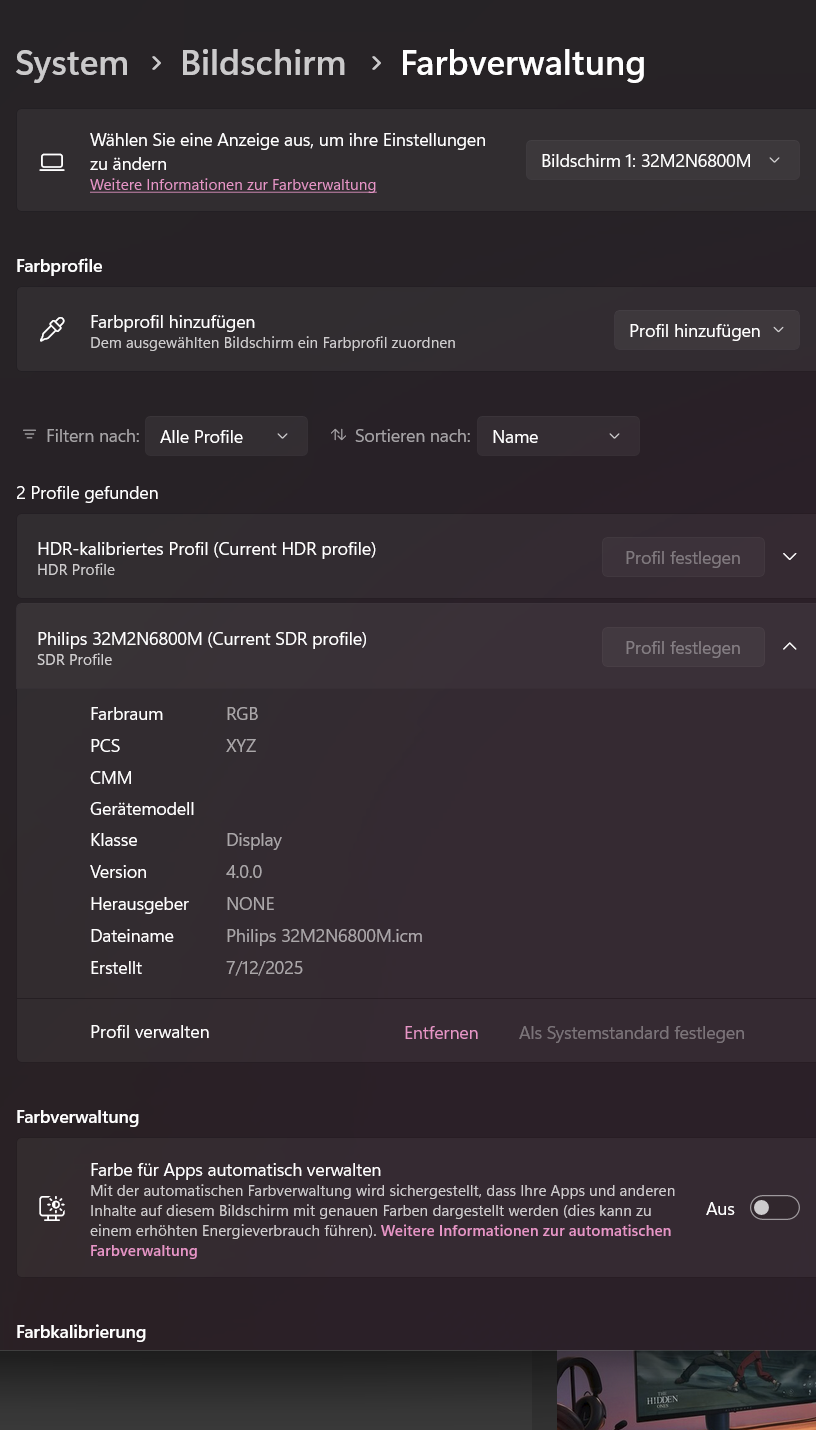Click Entfernen to remove the profile
Screen dimensions: 816x1430
tap(441, 1033)
